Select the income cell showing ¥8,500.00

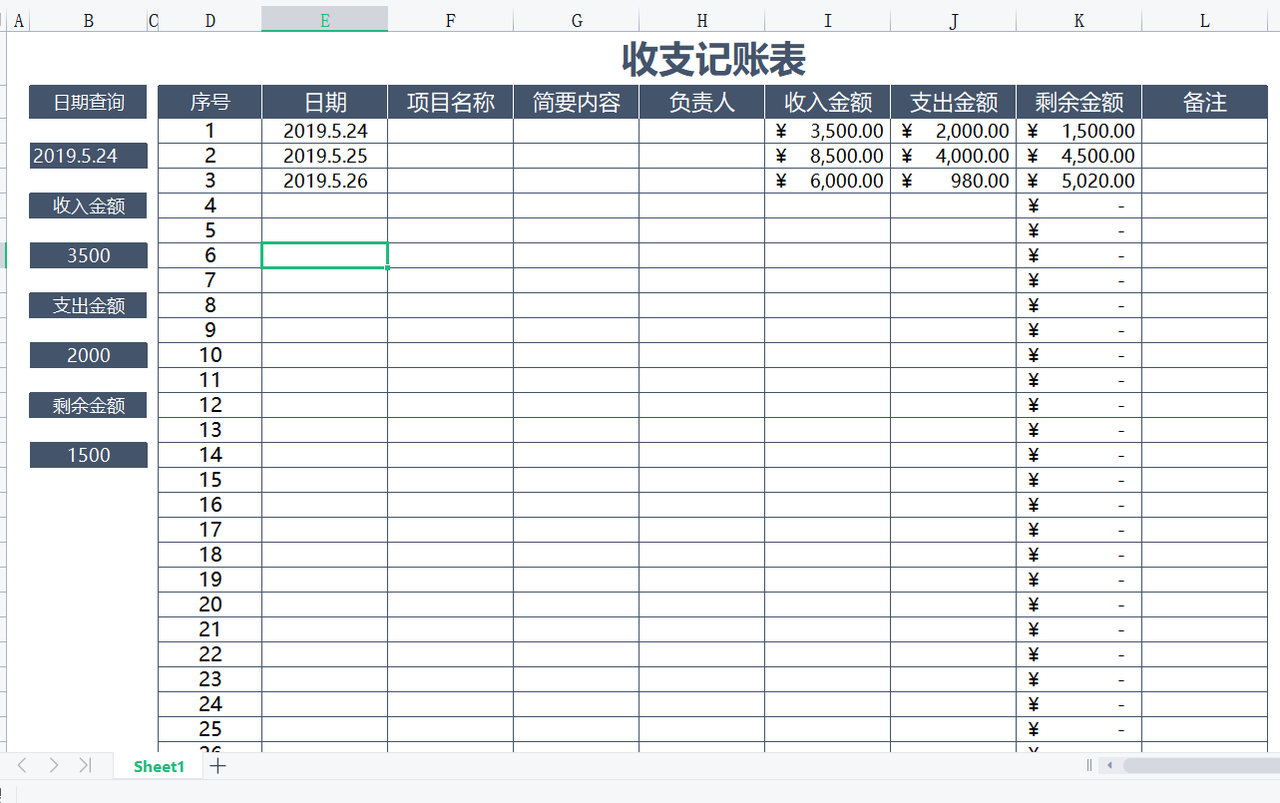click(x=827, y=155)
